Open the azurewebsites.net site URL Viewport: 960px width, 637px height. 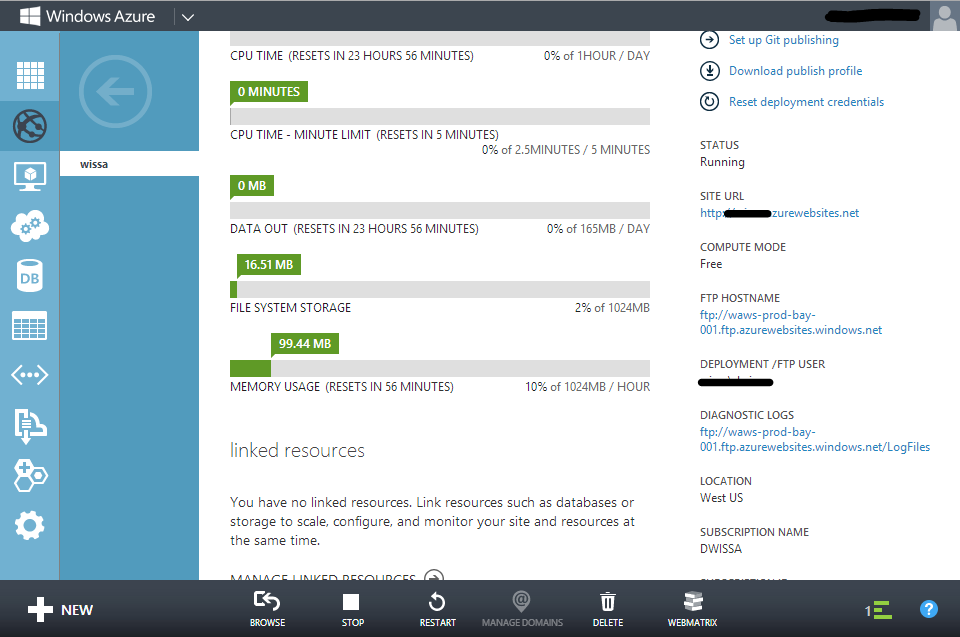click(x=779, y=213)
